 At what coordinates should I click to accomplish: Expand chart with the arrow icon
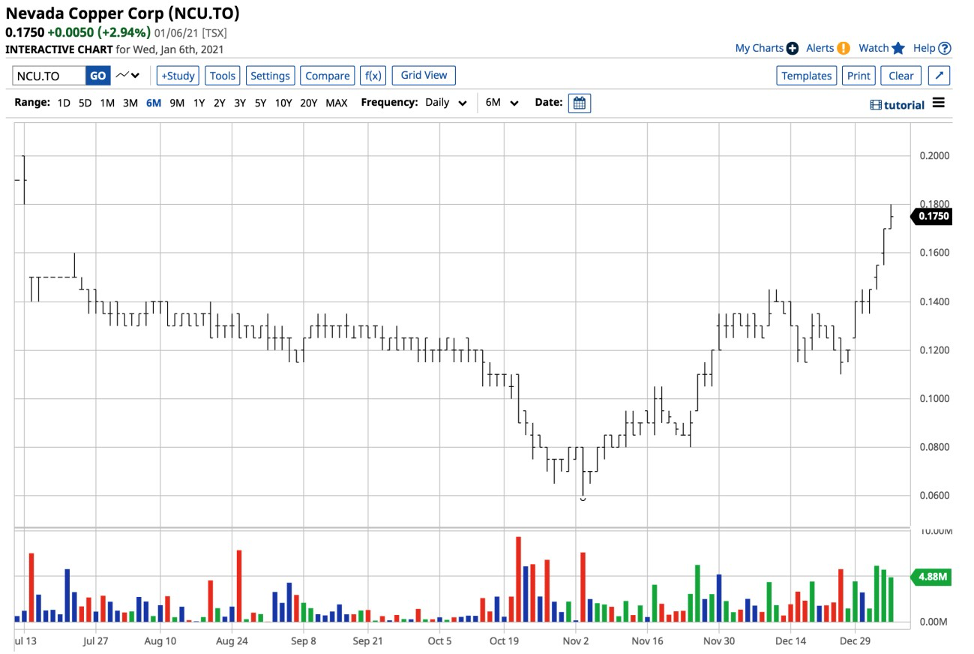(939, 76)
